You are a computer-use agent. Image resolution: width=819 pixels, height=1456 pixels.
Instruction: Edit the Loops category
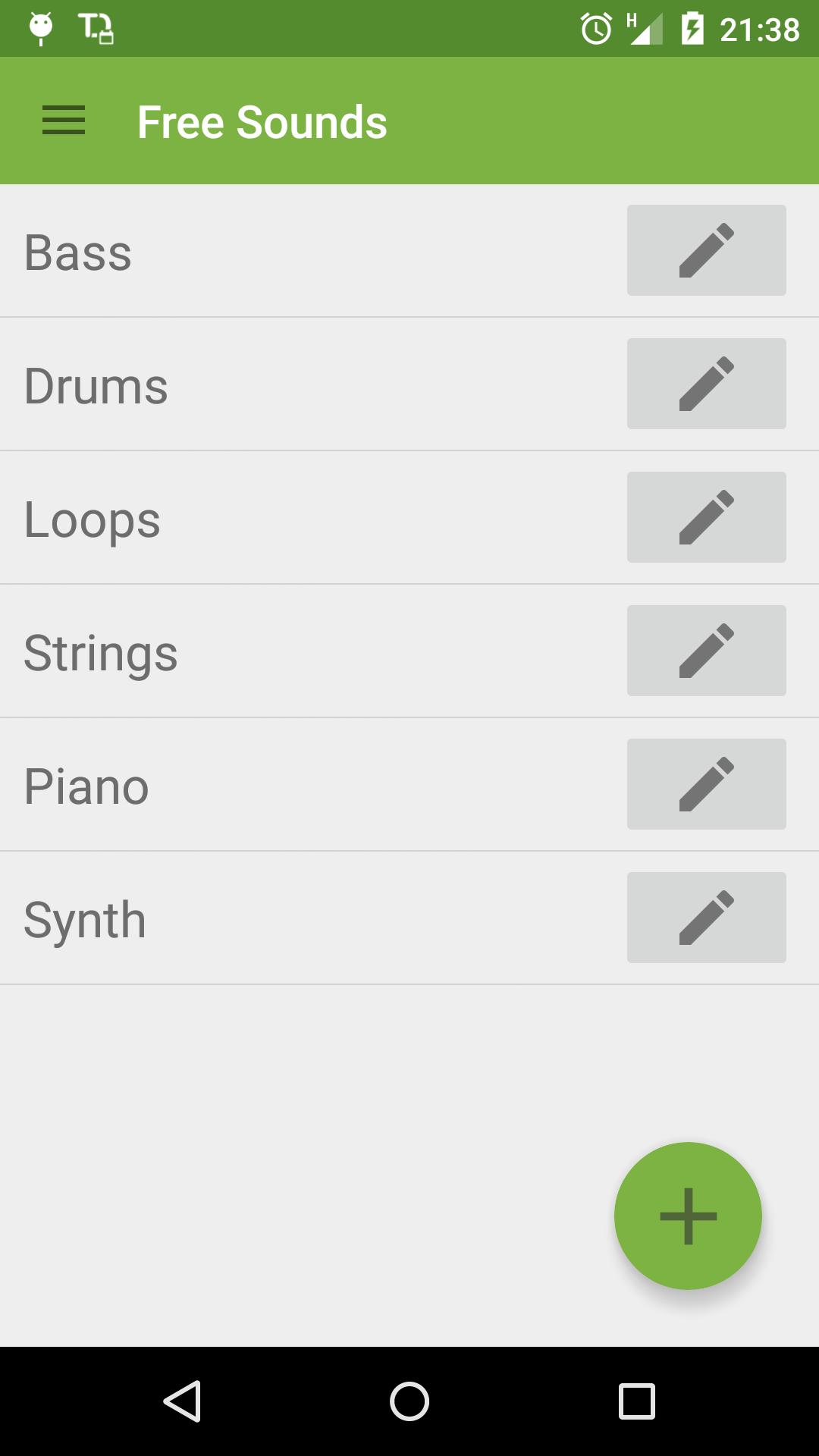point(706,517)
